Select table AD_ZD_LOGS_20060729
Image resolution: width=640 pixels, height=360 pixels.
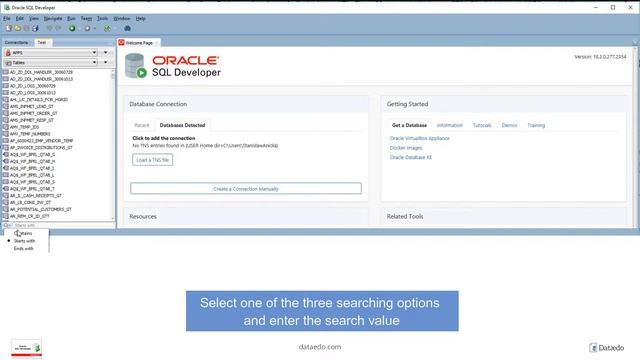click(33, 86)
